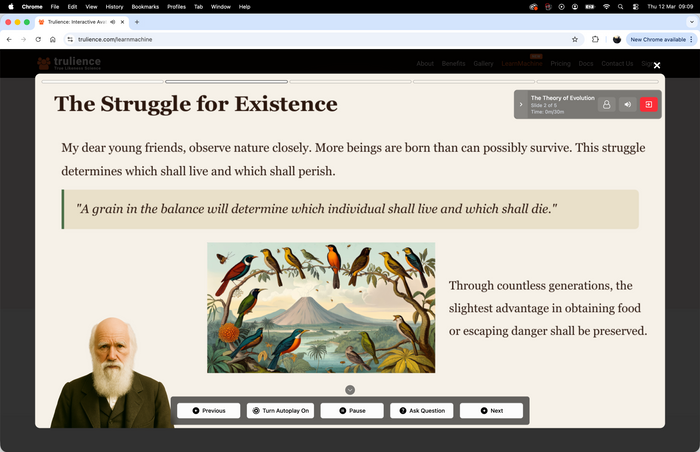This screenshot has width=700, height=452.
Task: Click the birds and volcano illustration
Action: pyautogui.click(x=321, y=307)
